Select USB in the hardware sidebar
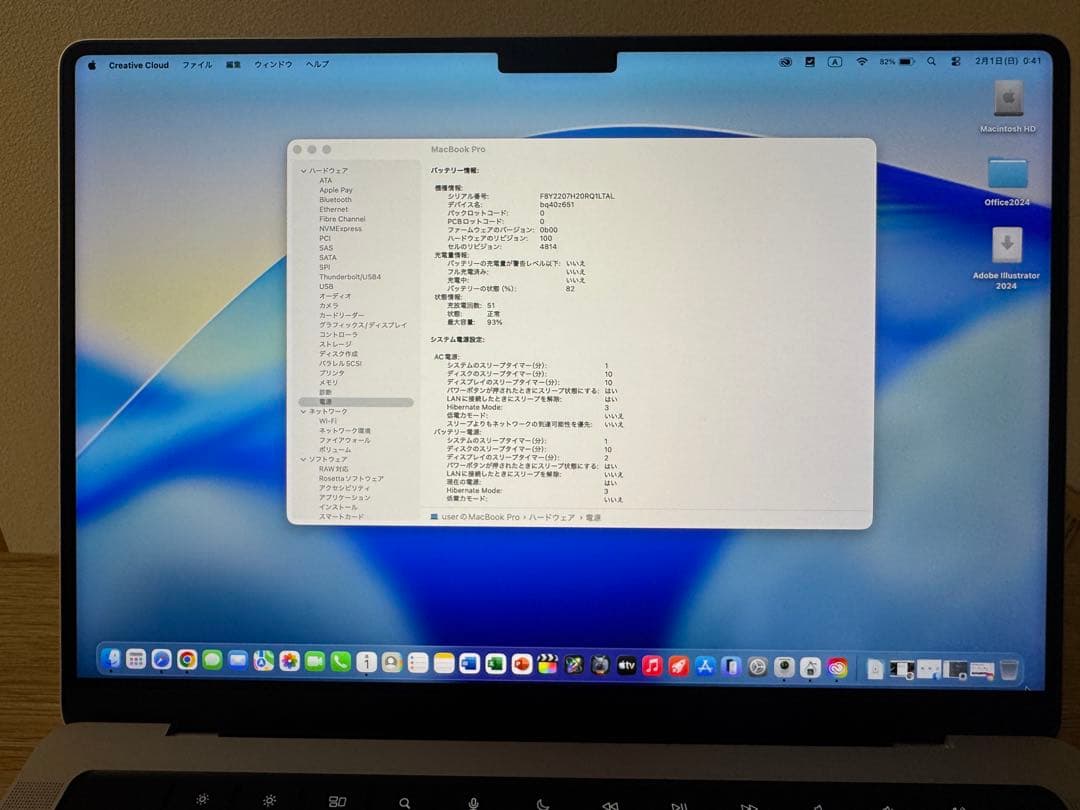This screenshot has width=1080, height=810. coord(326,287)
